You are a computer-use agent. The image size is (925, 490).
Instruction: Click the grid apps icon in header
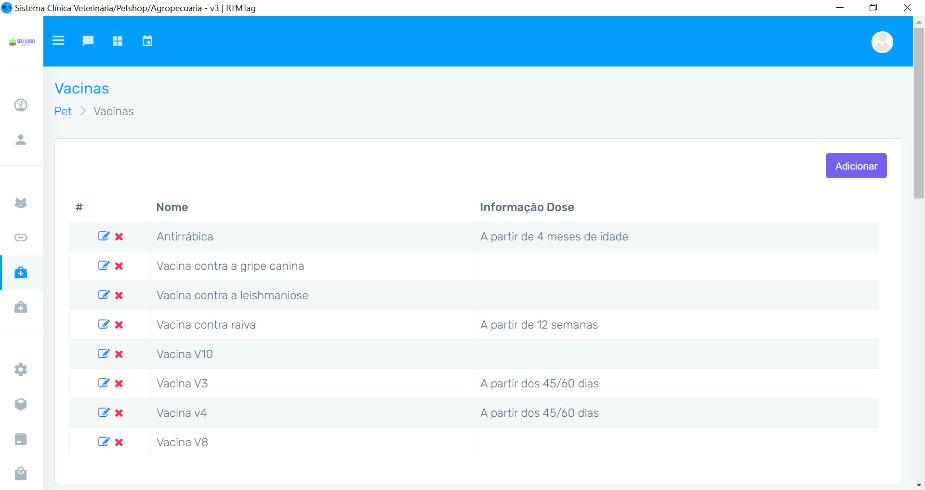[x=117, y=41]
